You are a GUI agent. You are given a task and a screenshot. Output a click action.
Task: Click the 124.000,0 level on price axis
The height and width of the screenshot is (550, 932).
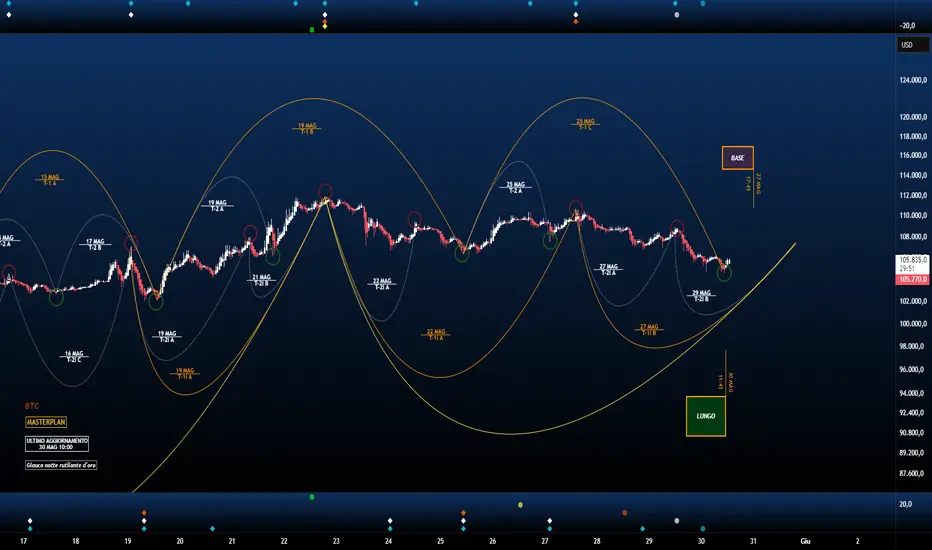point(914,80)
